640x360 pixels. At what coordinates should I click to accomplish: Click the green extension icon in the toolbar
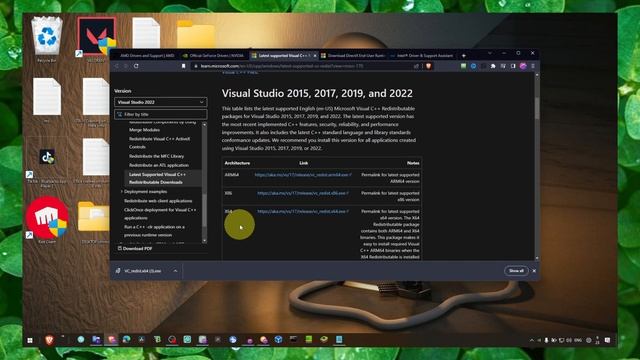(x=463, y=66)
